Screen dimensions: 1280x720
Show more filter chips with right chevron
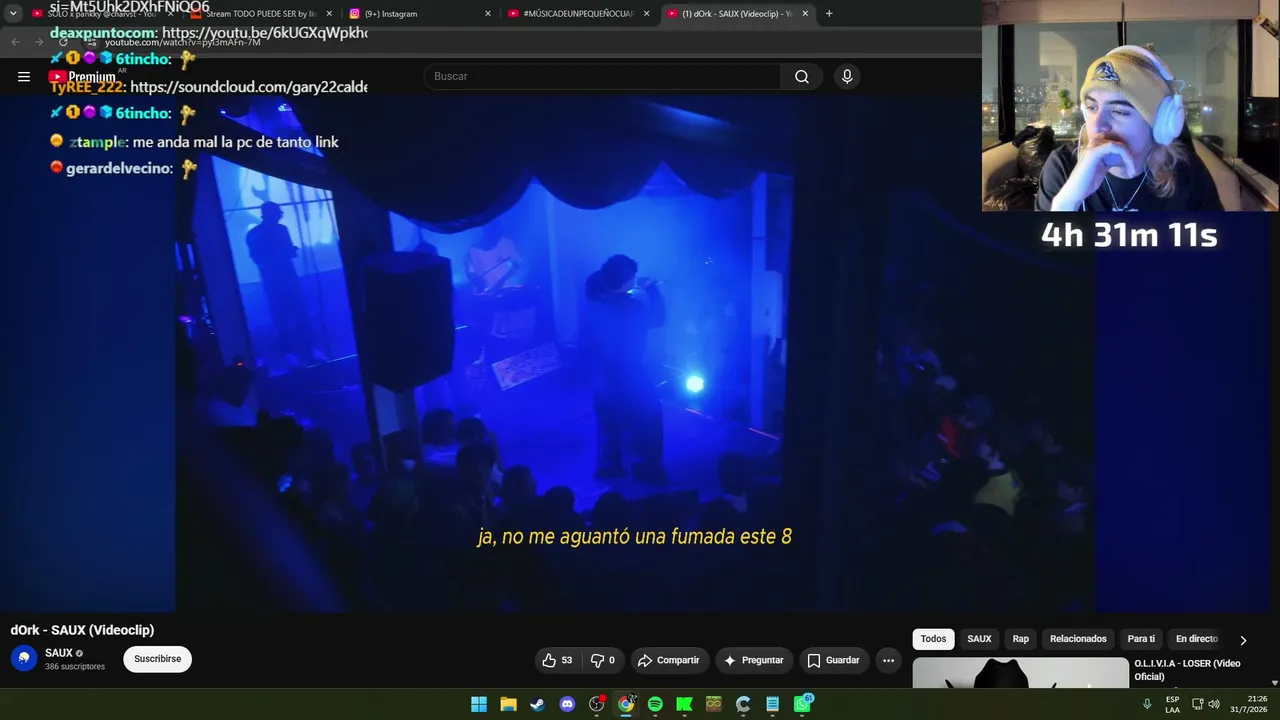click(x=1243, y=640)
